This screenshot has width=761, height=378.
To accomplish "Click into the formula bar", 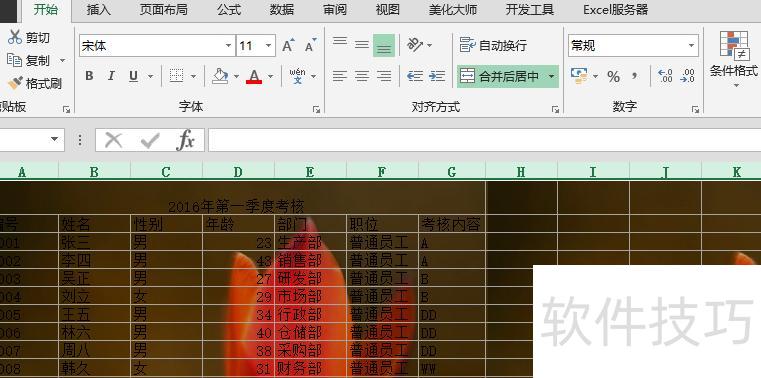I will [484, 140].
